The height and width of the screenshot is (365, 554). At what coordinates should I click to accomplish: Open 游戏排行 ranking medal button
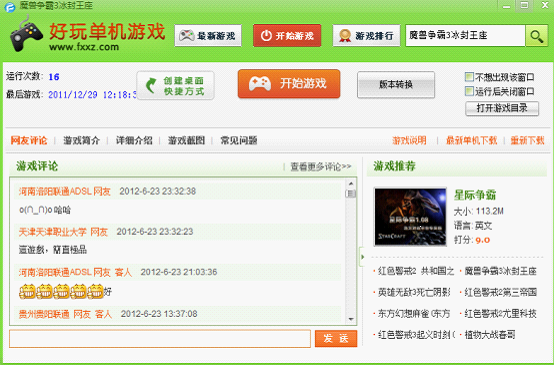[x=366, y=36]
